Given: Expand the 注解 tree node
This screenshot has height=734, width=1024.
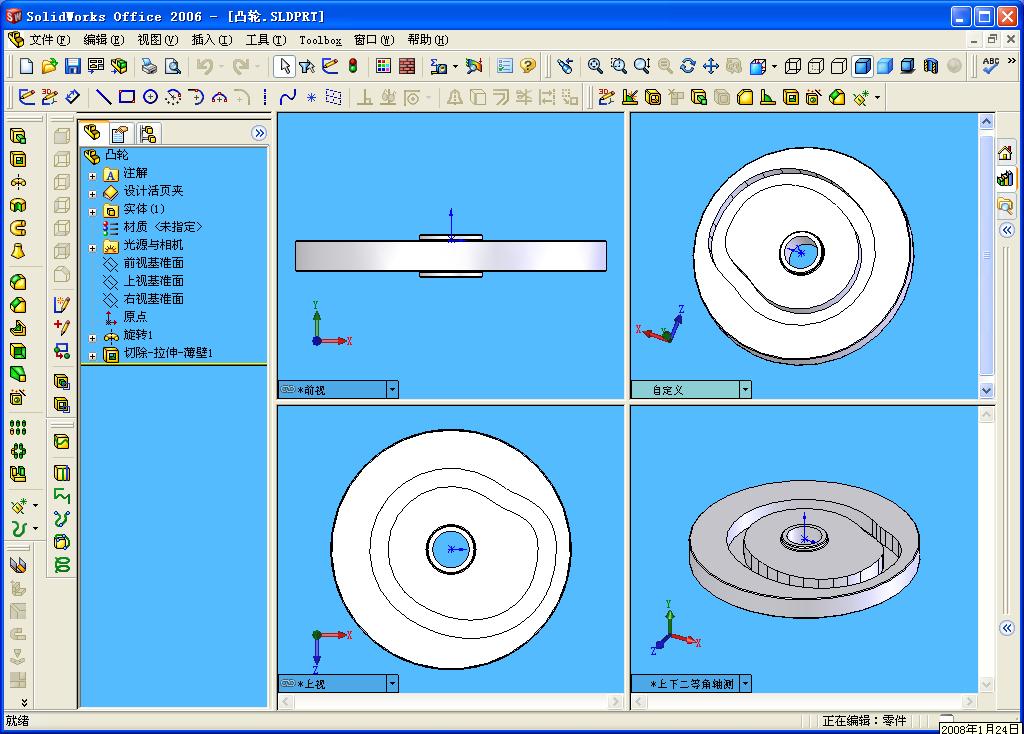Looking at the screenshot, I should point(92,176).
